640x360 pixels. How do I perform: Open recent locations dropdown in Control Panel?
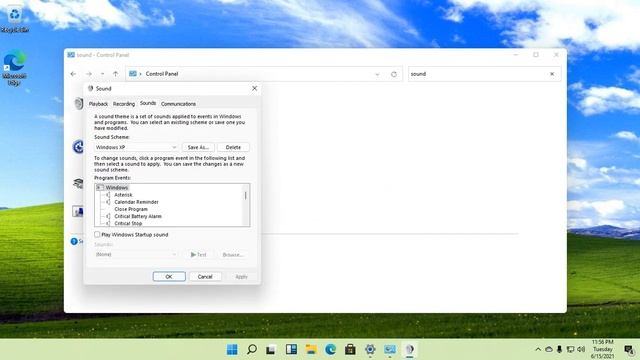102,74
